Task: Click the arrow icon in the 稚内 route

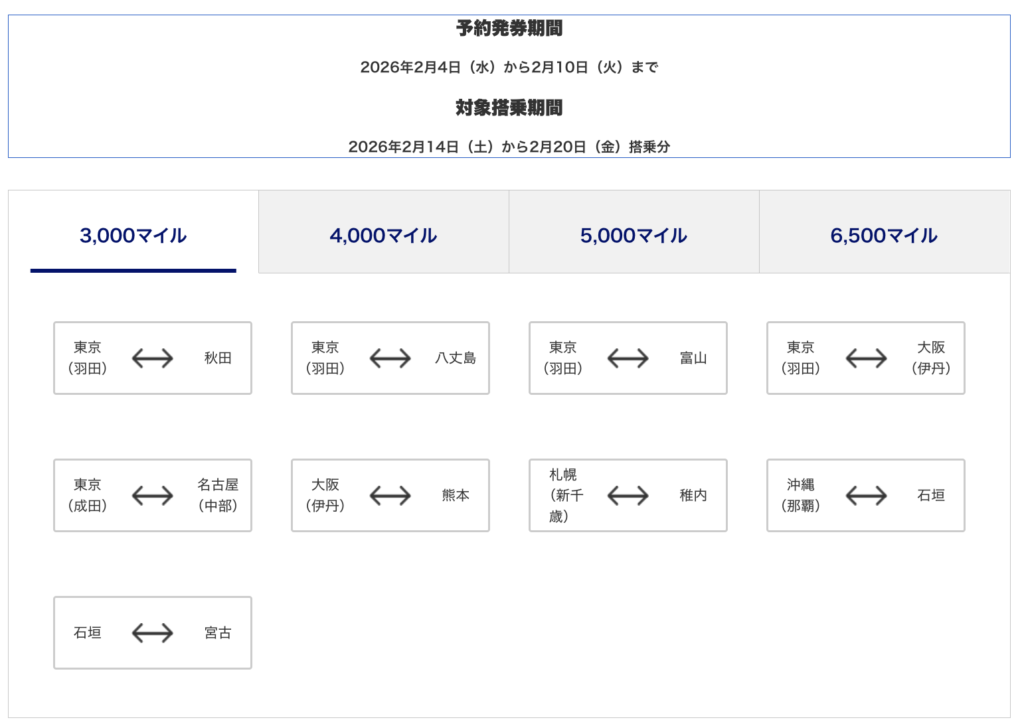Action: (628, 495)
